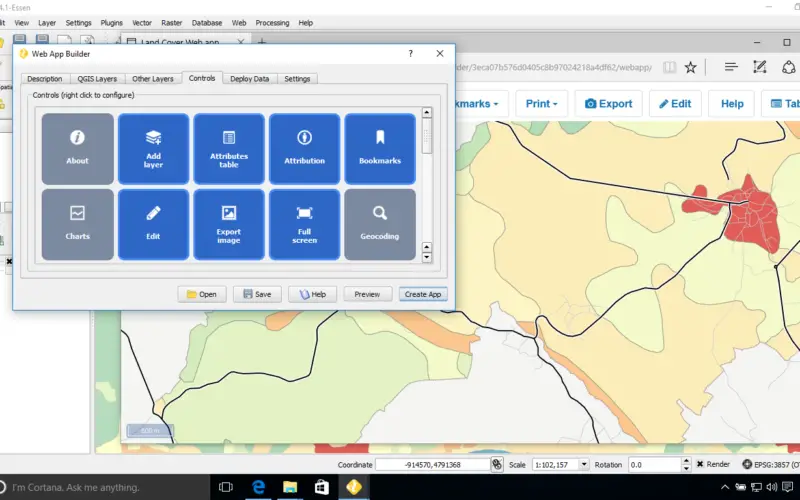Click the Help button in Web App Builder
The width and height of the screenshot is (800, 500).
click(x=312, y=294)
